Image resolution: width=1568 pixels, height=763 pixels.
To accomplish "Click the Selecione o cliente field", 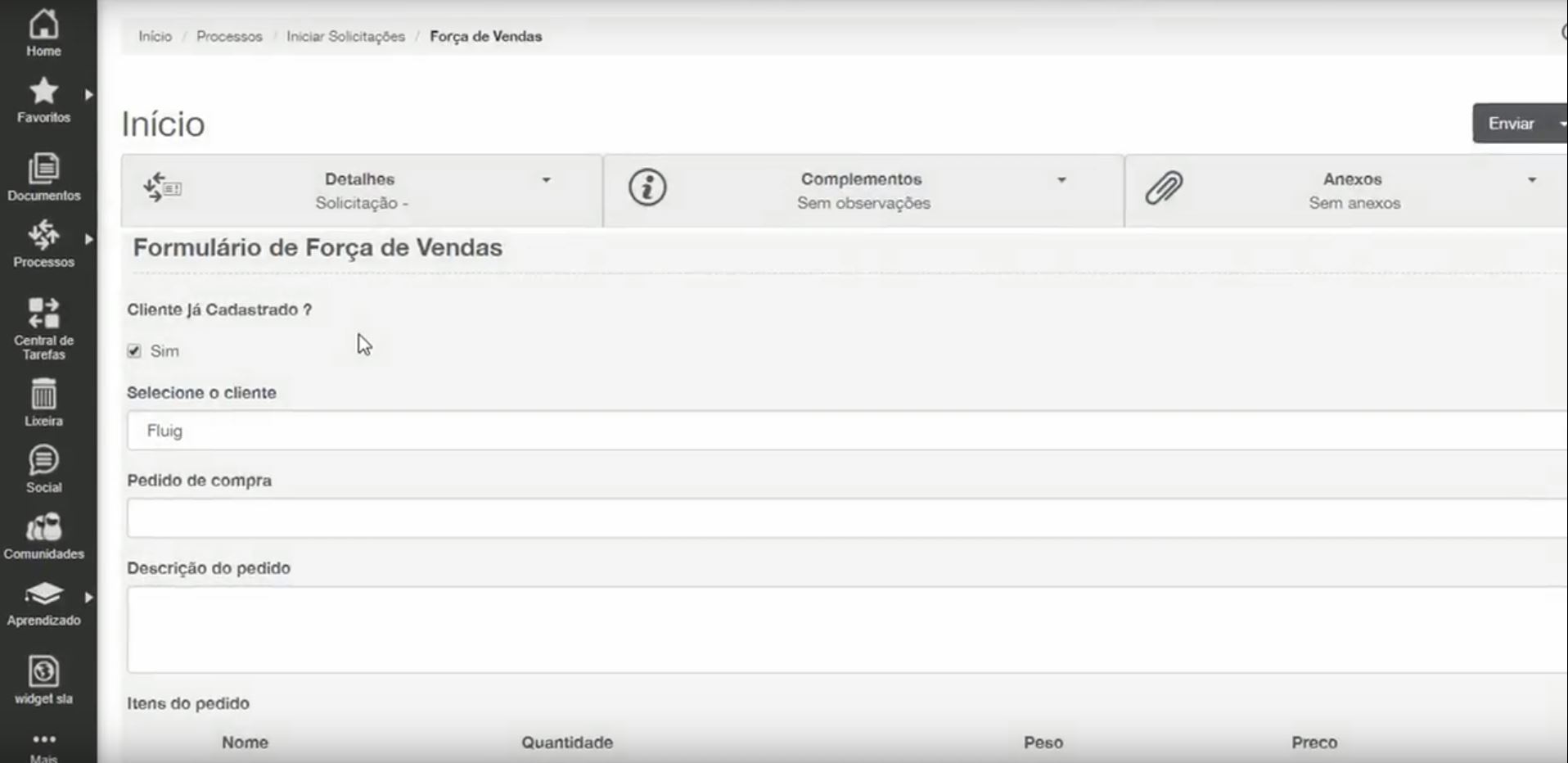I will click(x=847, y=431).
